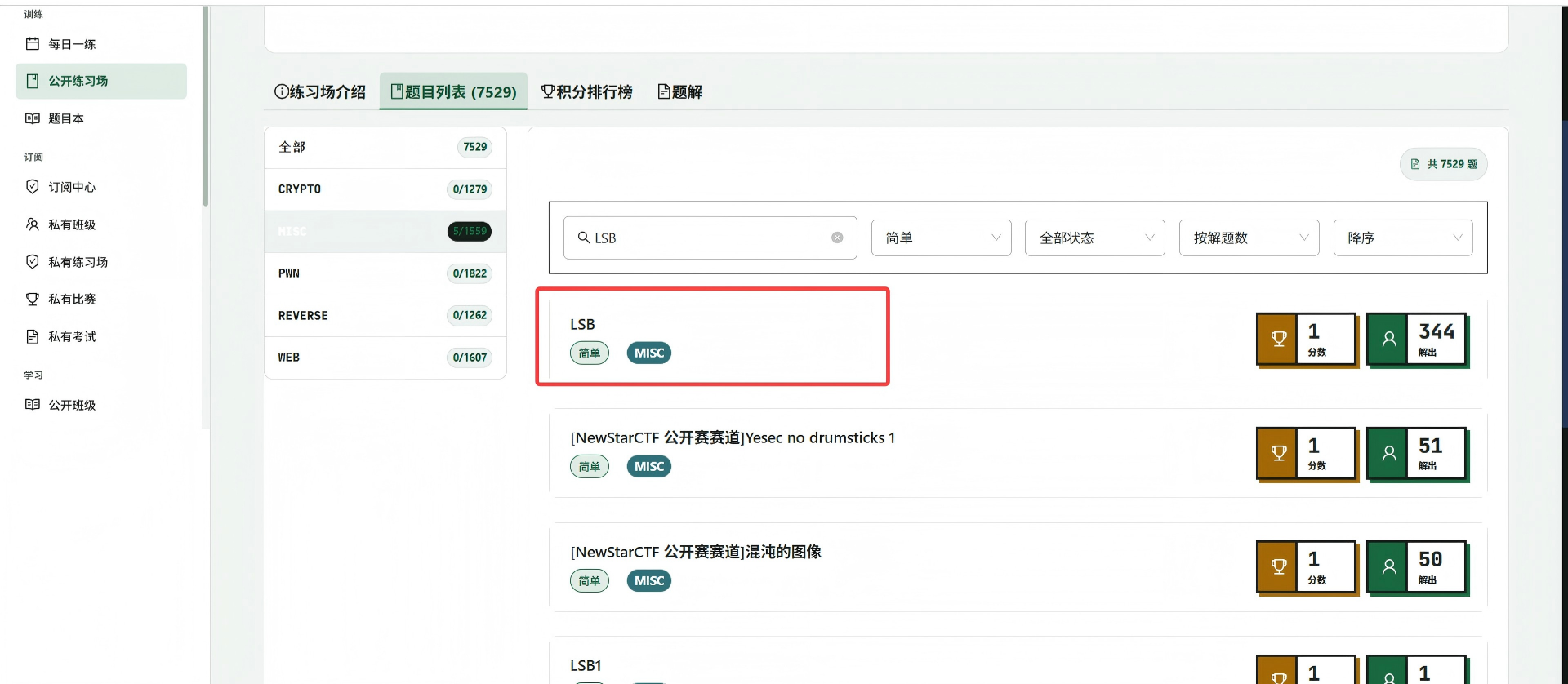Image resolution: width=1568 pixels, height=684 pixels.
Task: Click the trophy score icon for LSB
Action: tap(1279, 339)
